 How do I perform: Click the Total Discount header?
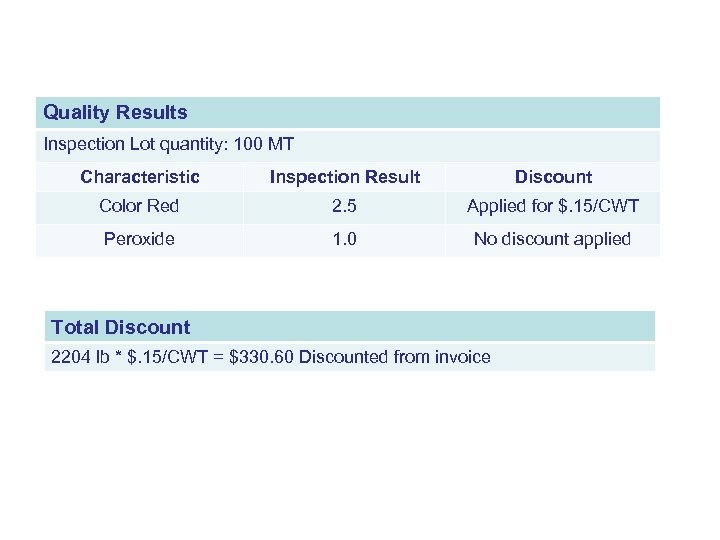click(120, 327)
